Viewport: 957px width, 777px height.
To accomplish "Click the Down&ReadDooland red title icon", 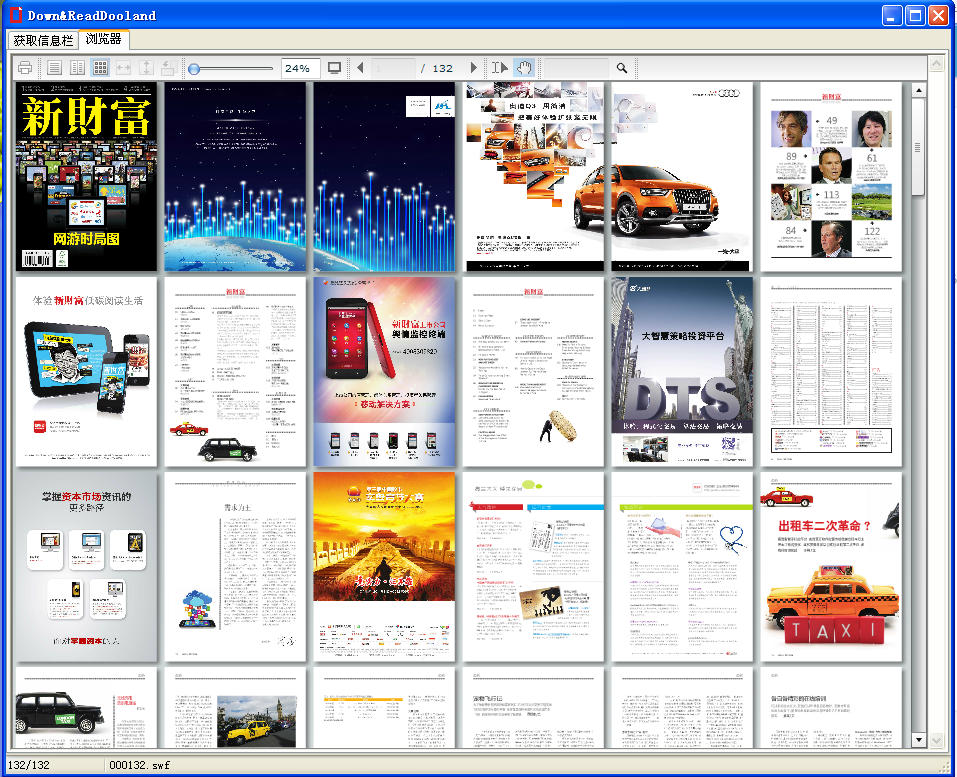I will pyautogui.click(x=15, y=15).
